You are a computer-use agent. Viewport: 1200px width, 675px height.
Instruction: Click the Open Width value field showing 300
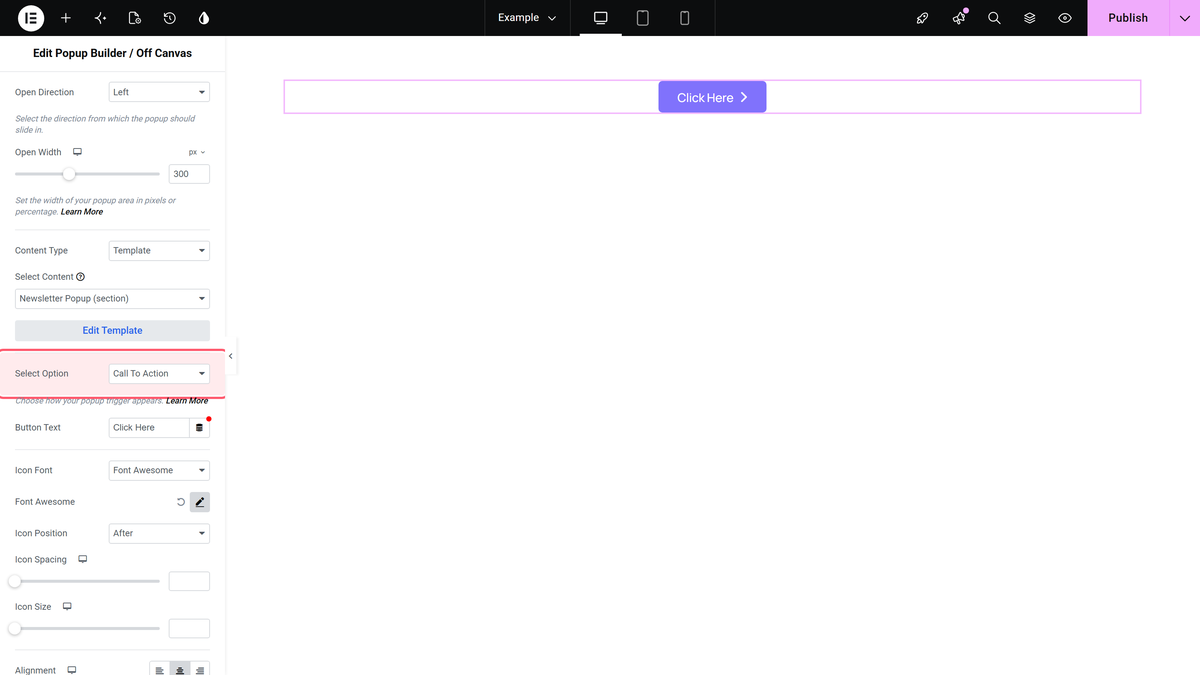point(189,174)
